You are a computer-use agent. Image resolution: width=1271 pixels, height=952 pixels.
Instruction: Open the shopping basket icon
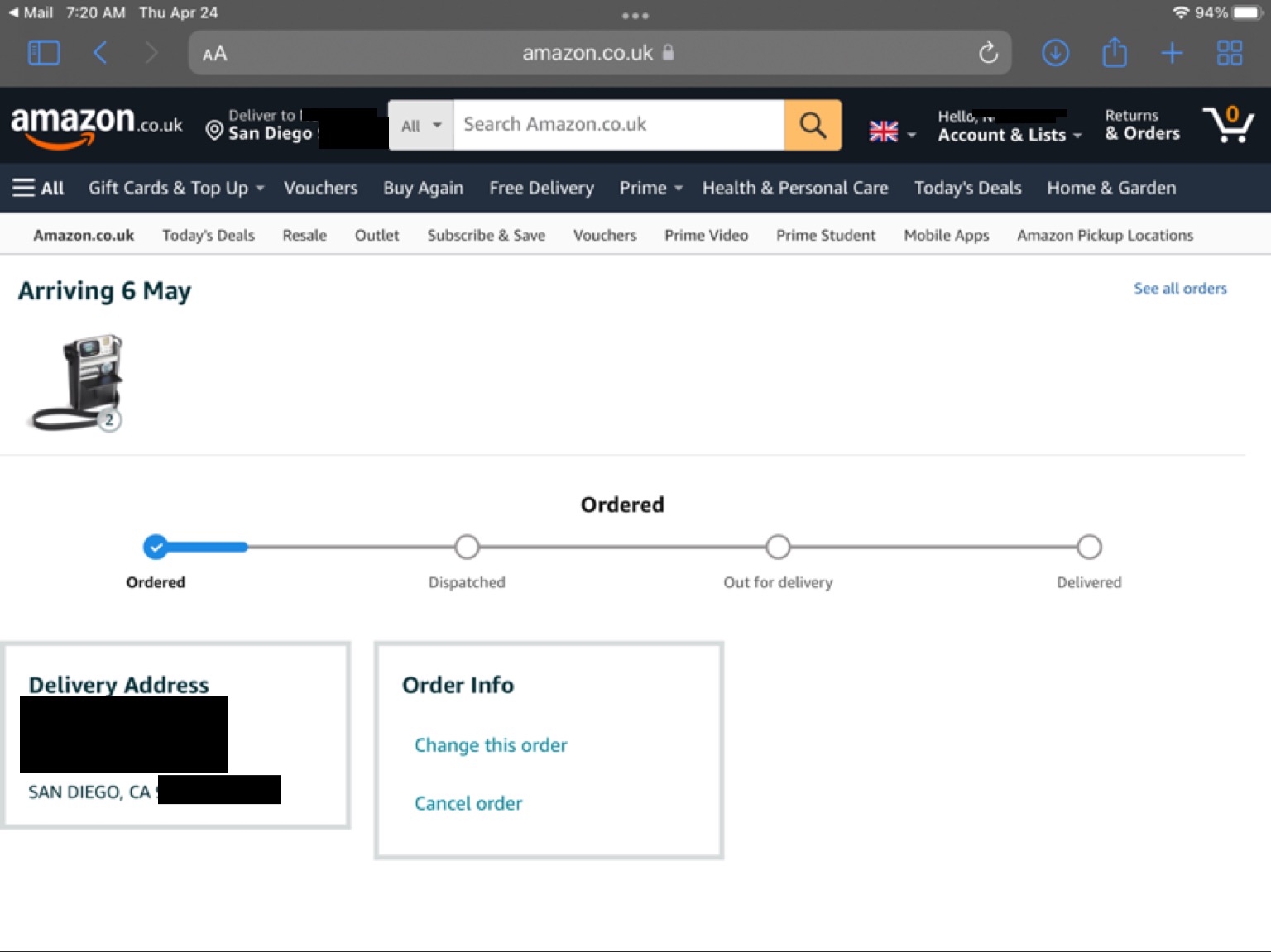(x=1229, y=124)
